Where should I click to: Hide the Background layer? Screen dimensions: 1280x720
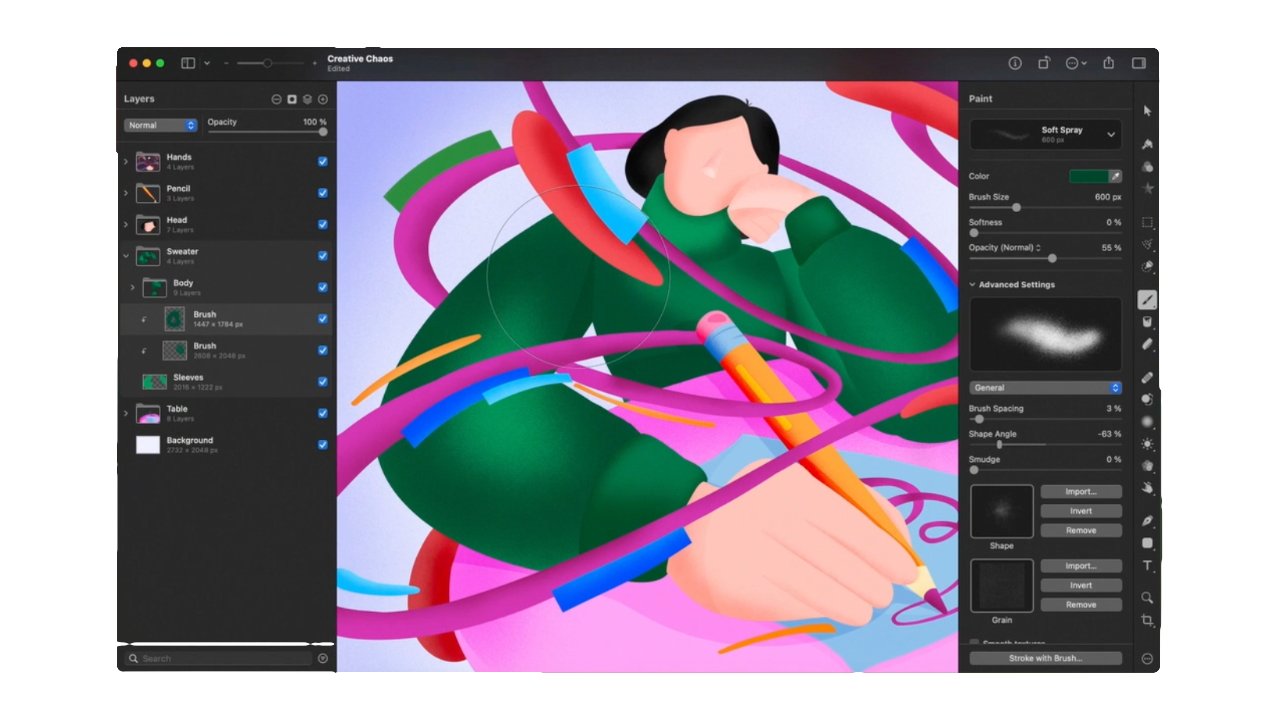tap(322, 444)
